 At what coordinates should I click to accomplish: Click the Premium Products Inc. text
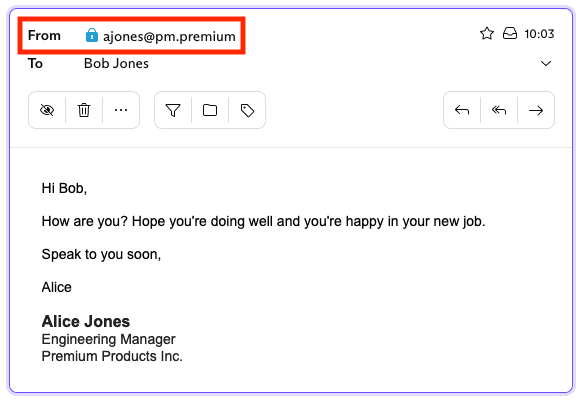click(112, 356)
